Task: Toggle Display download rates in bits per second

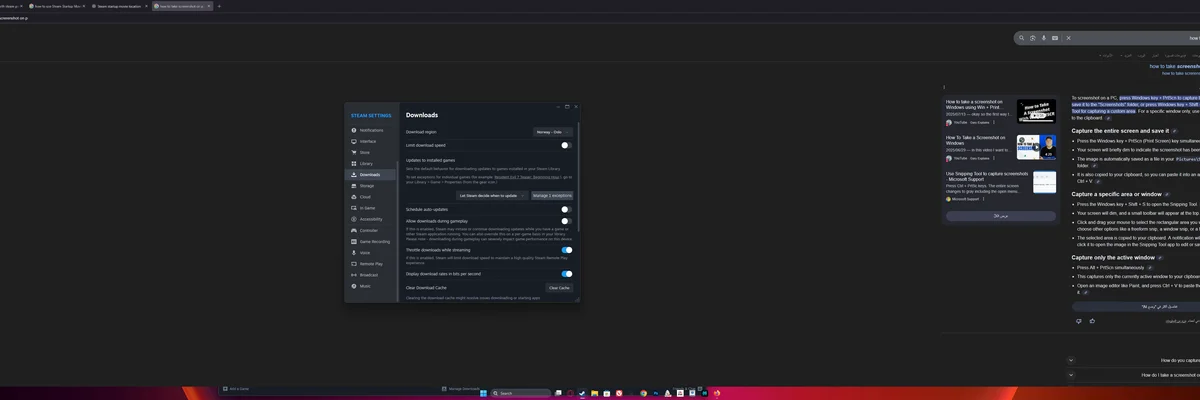Action: (x=566, y=274)
